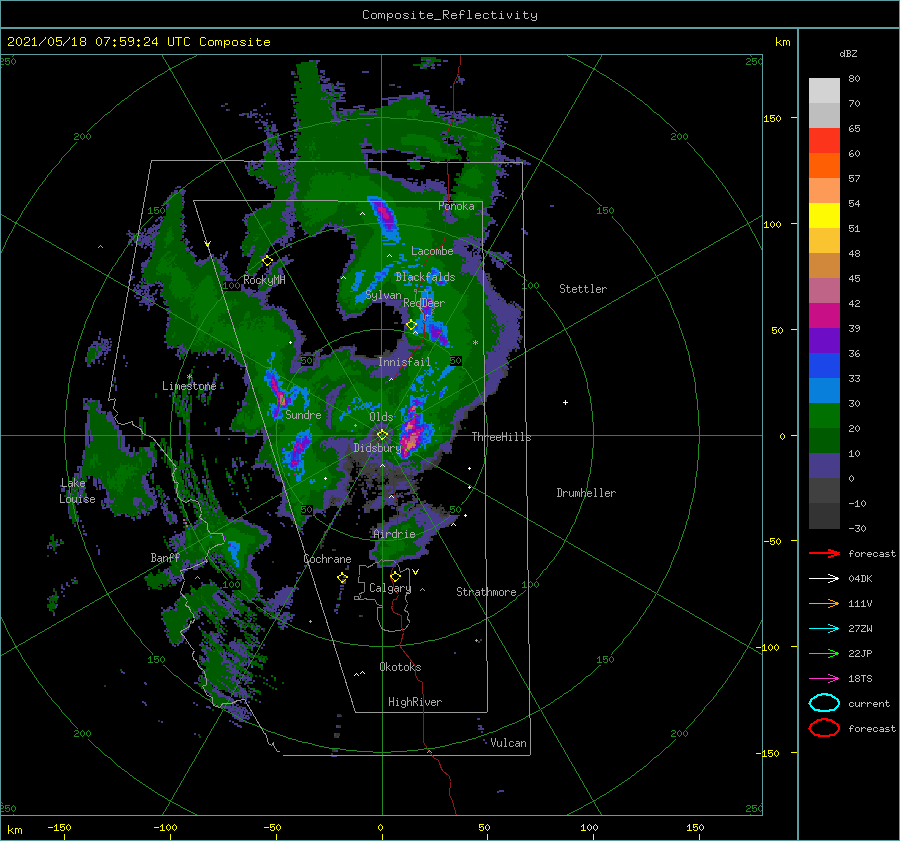Click the Blackfalds label
Viewport: 900px width, 841px height.
tap(425, 277)
